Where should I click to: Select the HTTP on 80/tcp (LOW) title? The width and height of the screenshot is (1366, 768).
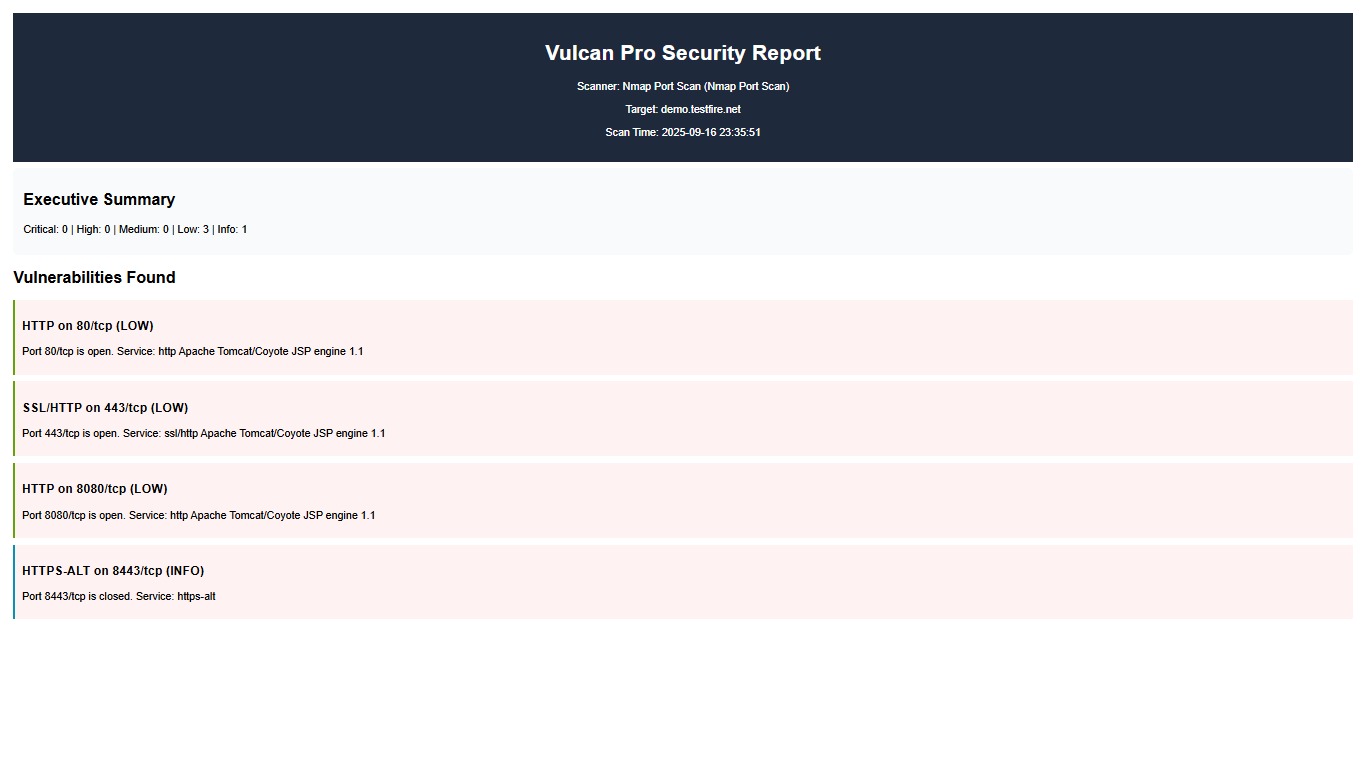pos(88,325)
